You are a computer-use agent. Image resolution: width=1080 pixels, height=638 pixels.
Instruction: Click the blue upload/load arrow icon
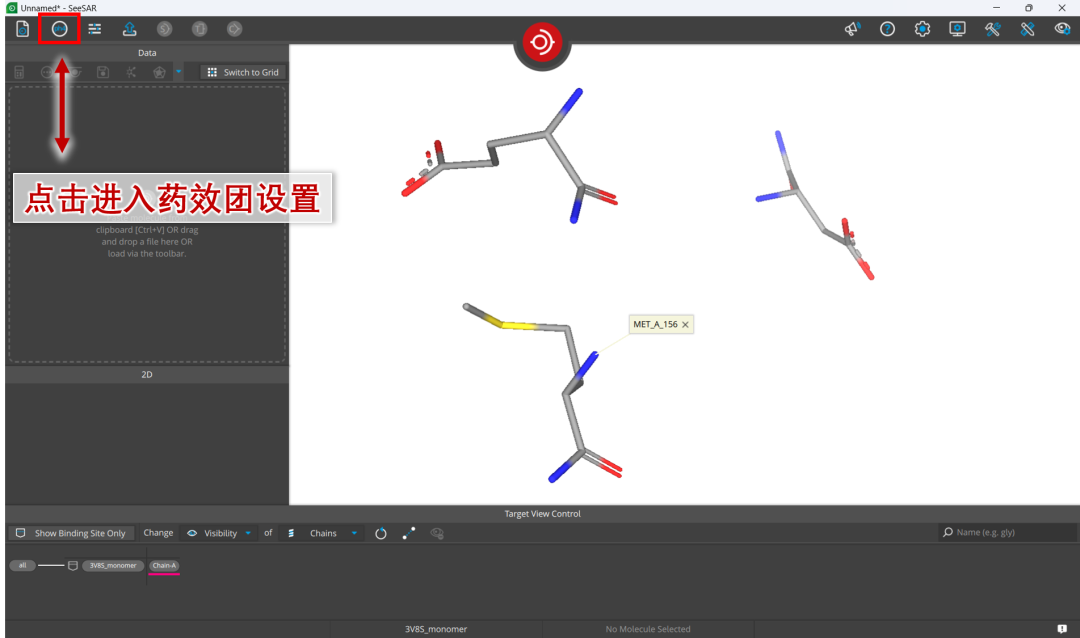(x=129, y=29)
